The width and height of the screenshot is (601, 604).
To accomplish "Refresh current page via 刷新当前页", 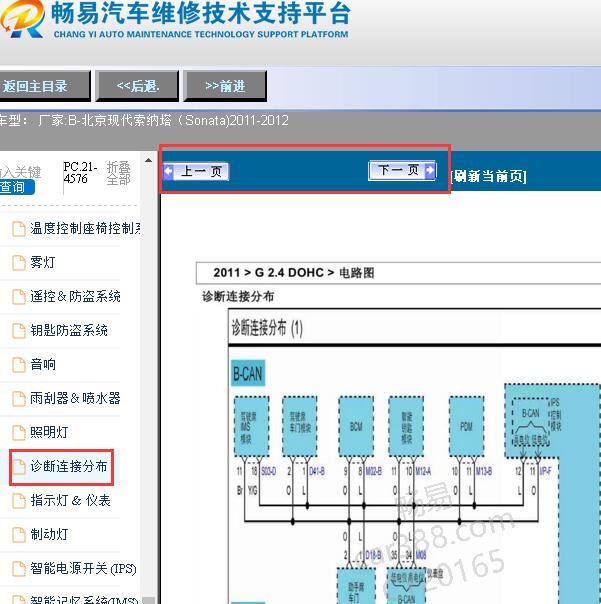I will (x=489, y=176).
